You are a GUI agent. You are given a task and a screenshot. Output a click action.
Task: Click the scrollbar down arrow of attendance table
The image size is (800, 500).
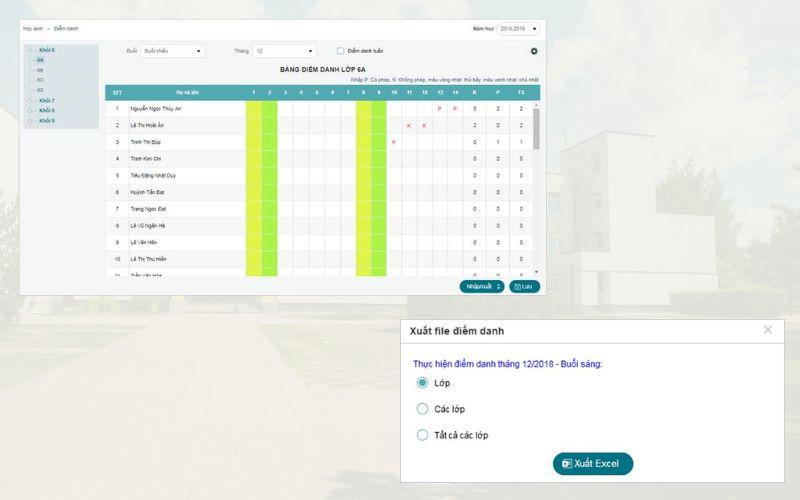(536, 272)
